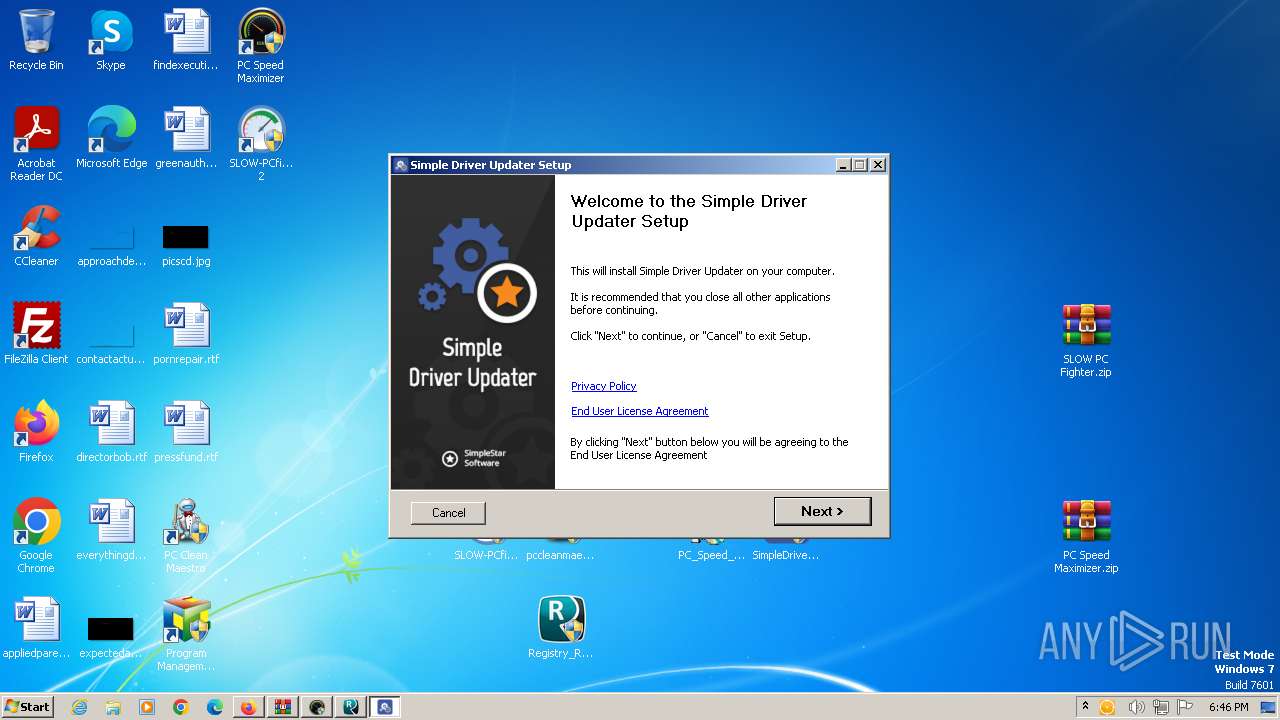Select the findexecuti document icon
Viewport: 1280px width, 720px height.
(x=186, y=40)
